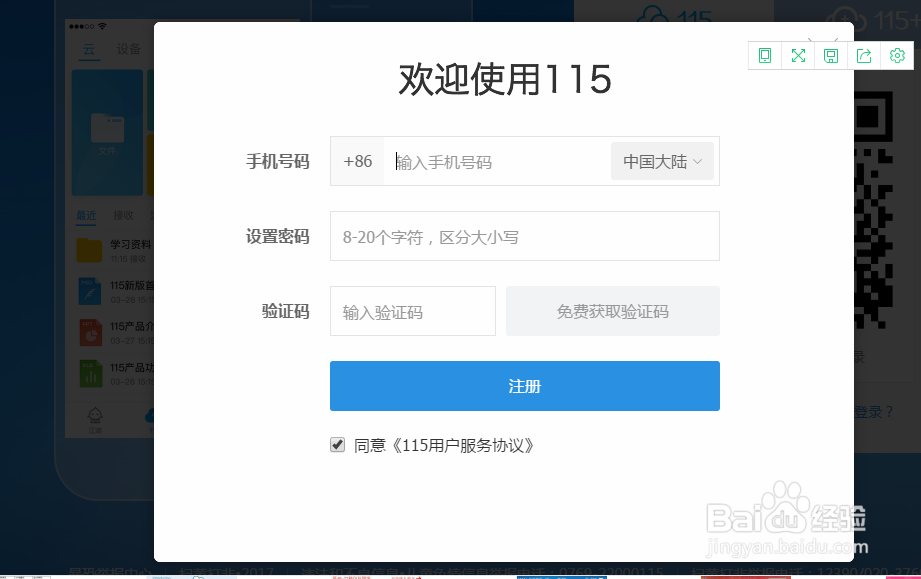Click the 115产品 PPT file icon
Screen dimensions: 921x579
[x=90, y=332]
